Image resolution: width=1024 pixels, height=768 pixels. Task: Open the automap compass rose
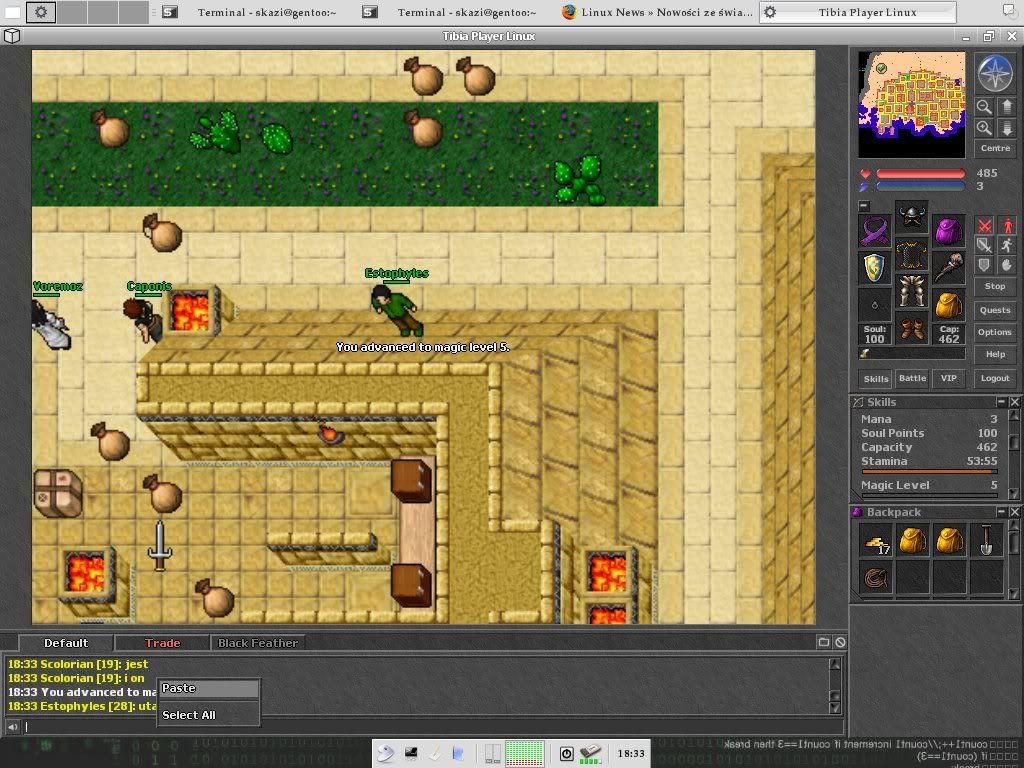pos(995,73)
